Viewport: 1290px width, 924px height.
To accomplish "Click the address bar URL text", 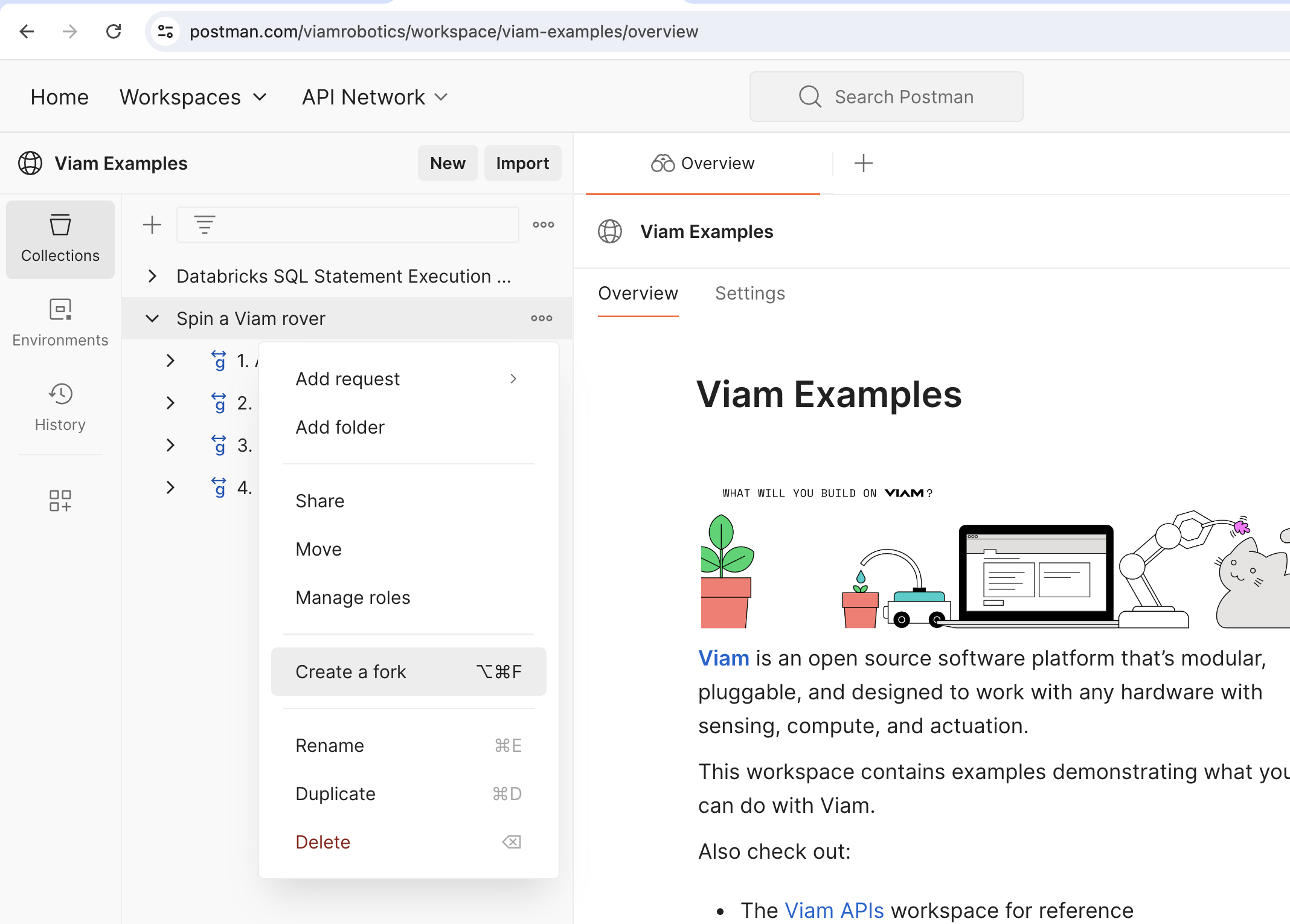I will (444, 31).
